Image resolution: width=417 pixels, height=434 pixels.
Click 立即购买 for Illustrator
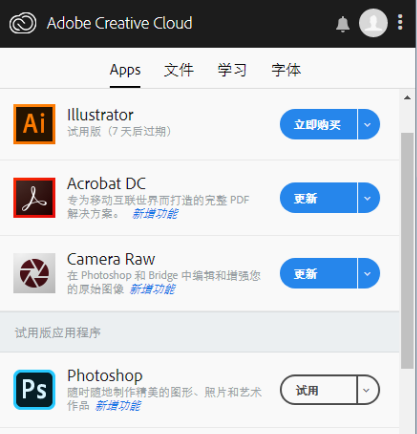pyautogui.click(x=318, y=124)
